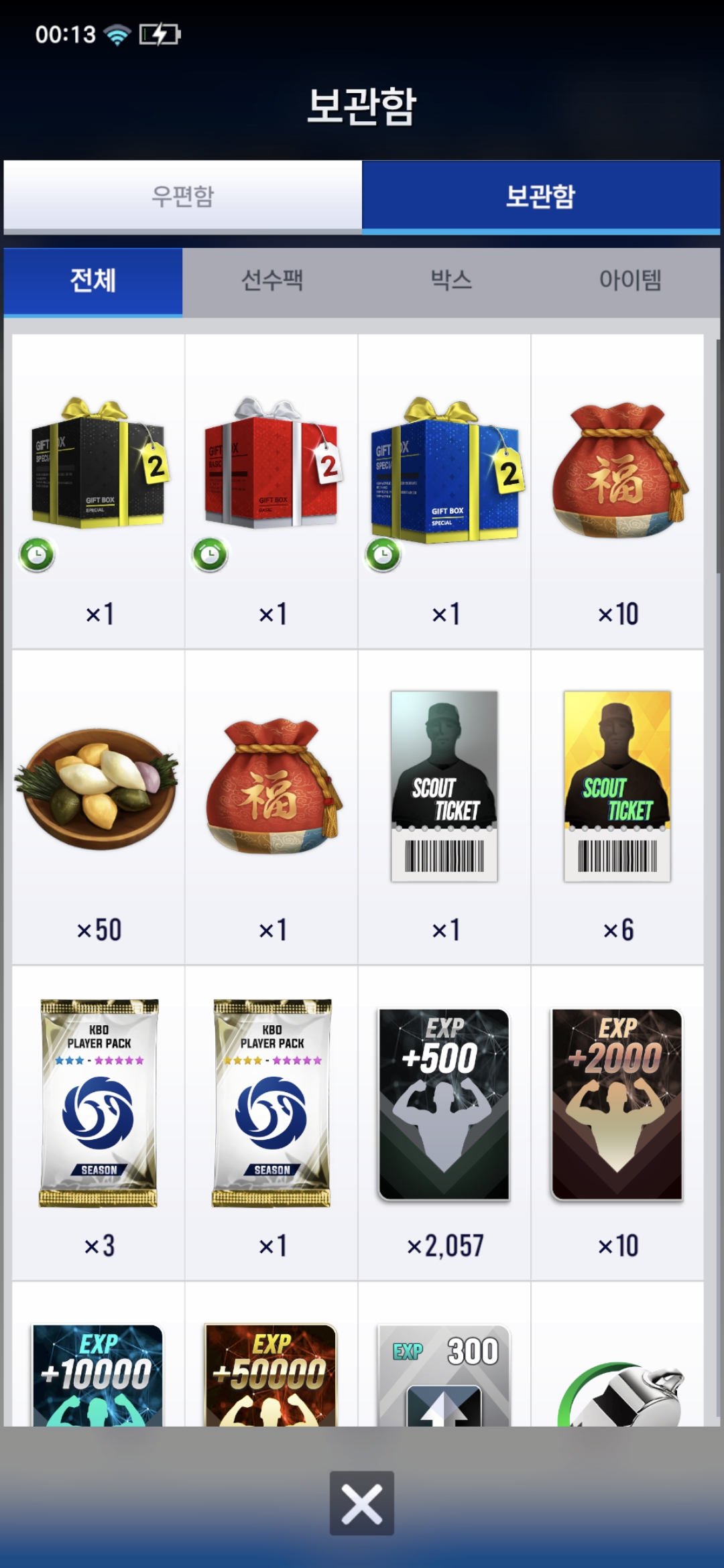The image size is (724, 1568).
Task: Select the EXP +2000 card
Action: click(617, 1124)
